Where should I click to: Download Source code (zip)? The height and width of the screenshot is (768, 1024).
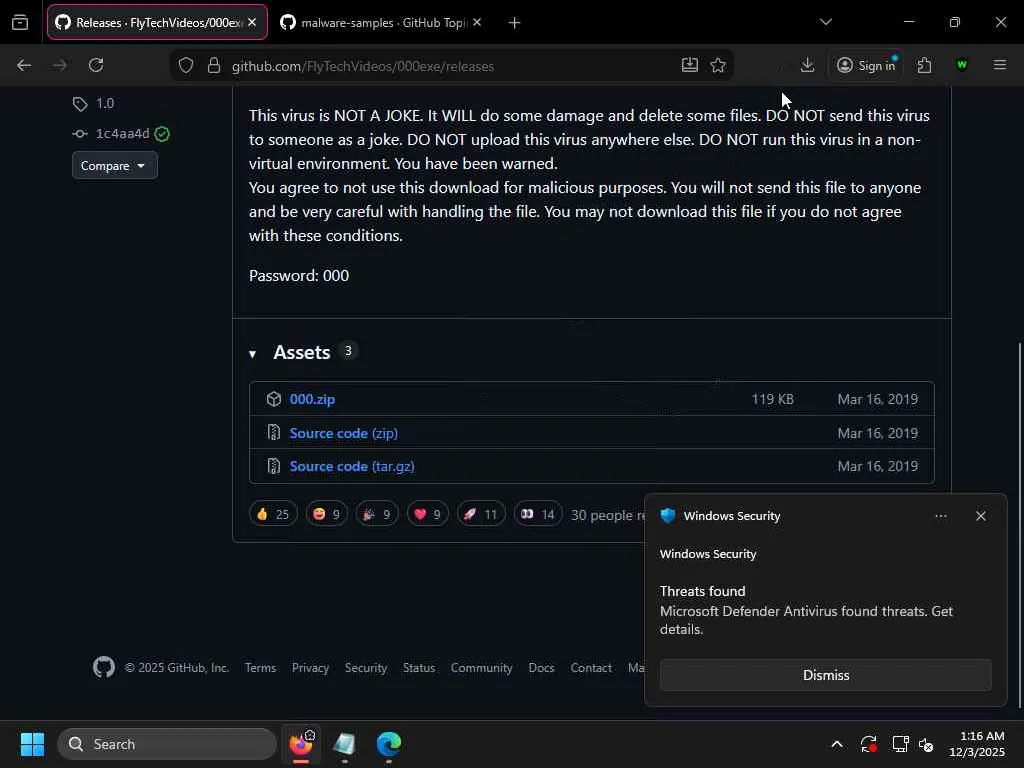tap(344, 433)
